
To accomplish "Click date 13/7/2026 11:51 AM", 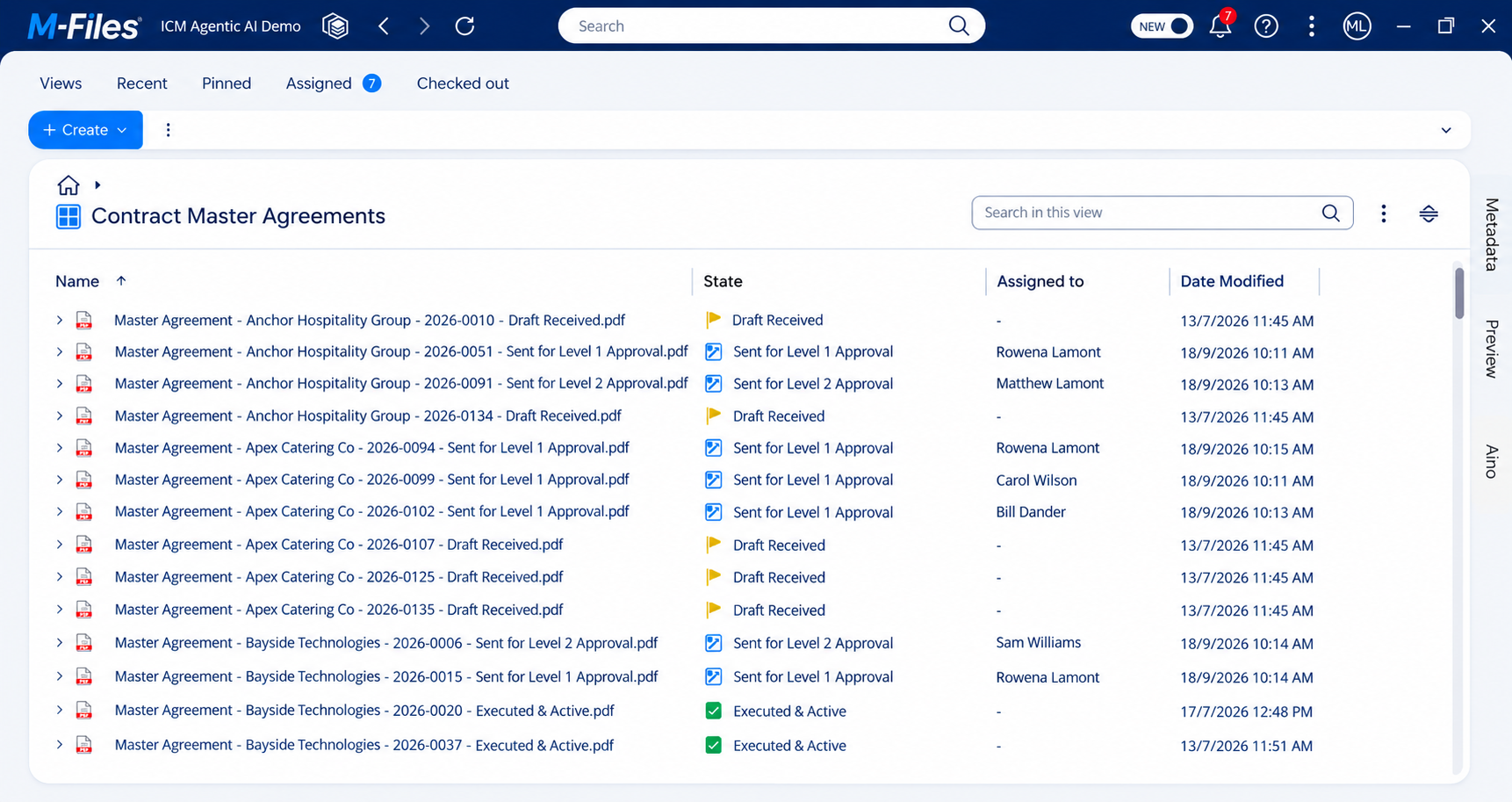I will pyautogui.click(x=1247, y=746).
